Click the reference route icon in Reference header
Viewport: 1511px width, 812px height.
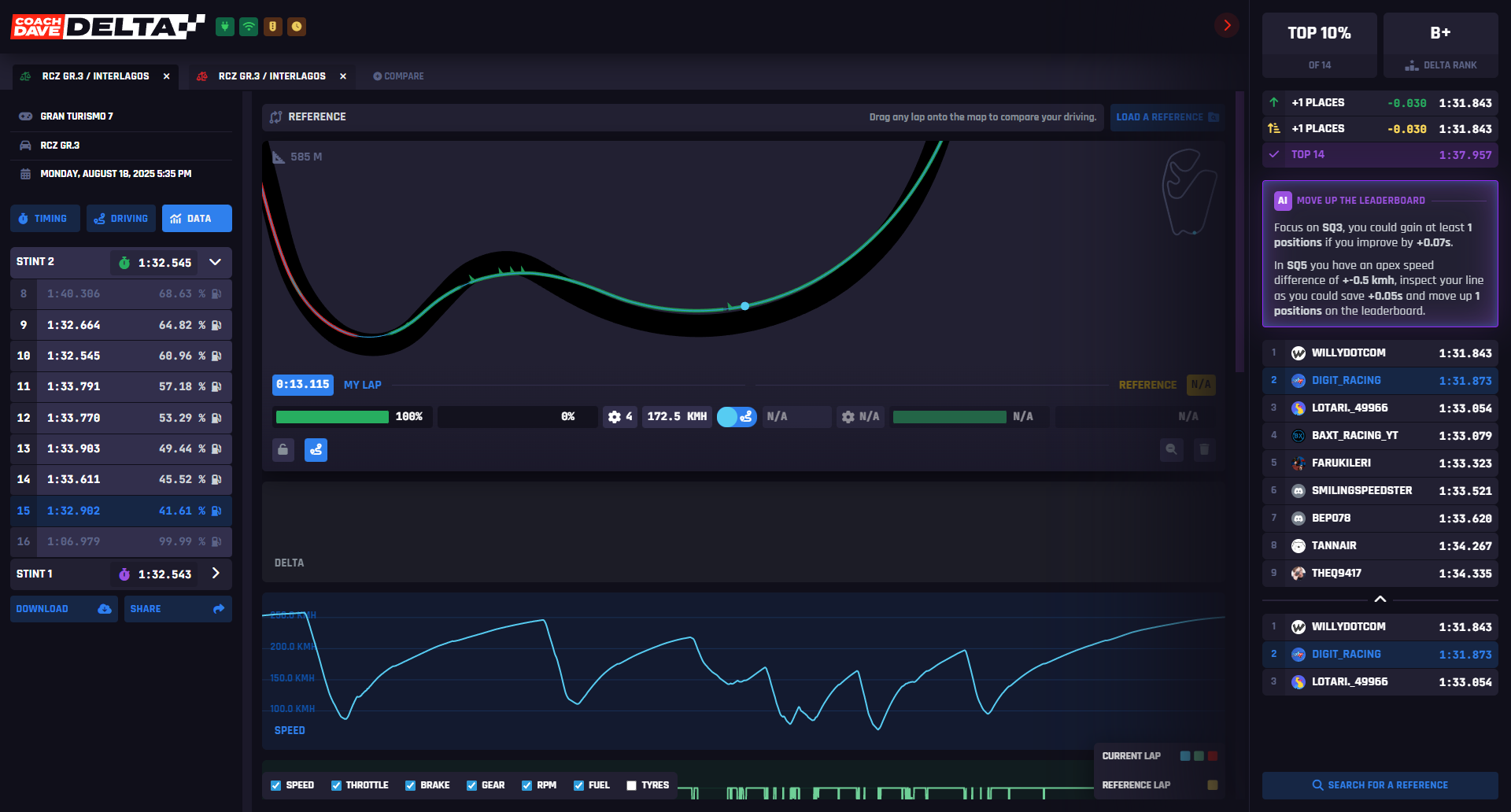point(275,117)
